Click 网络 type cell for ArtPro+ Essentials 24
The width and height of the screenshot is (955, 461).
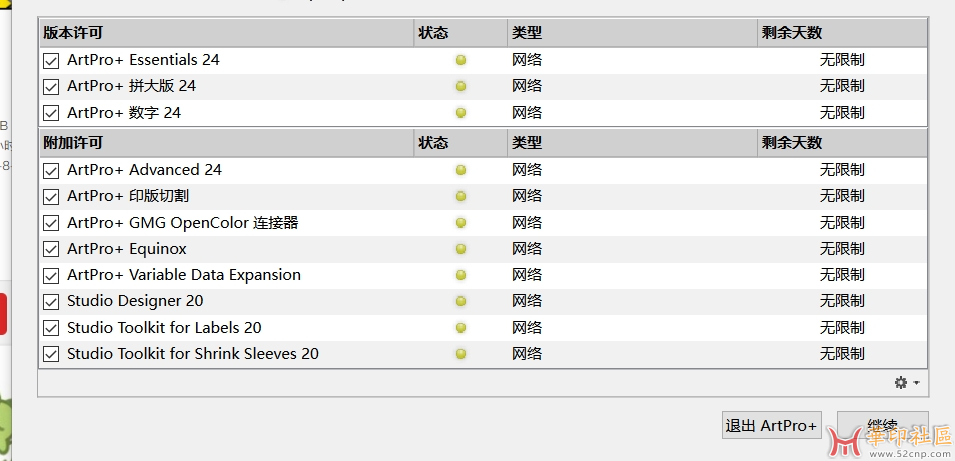(527, 60)
